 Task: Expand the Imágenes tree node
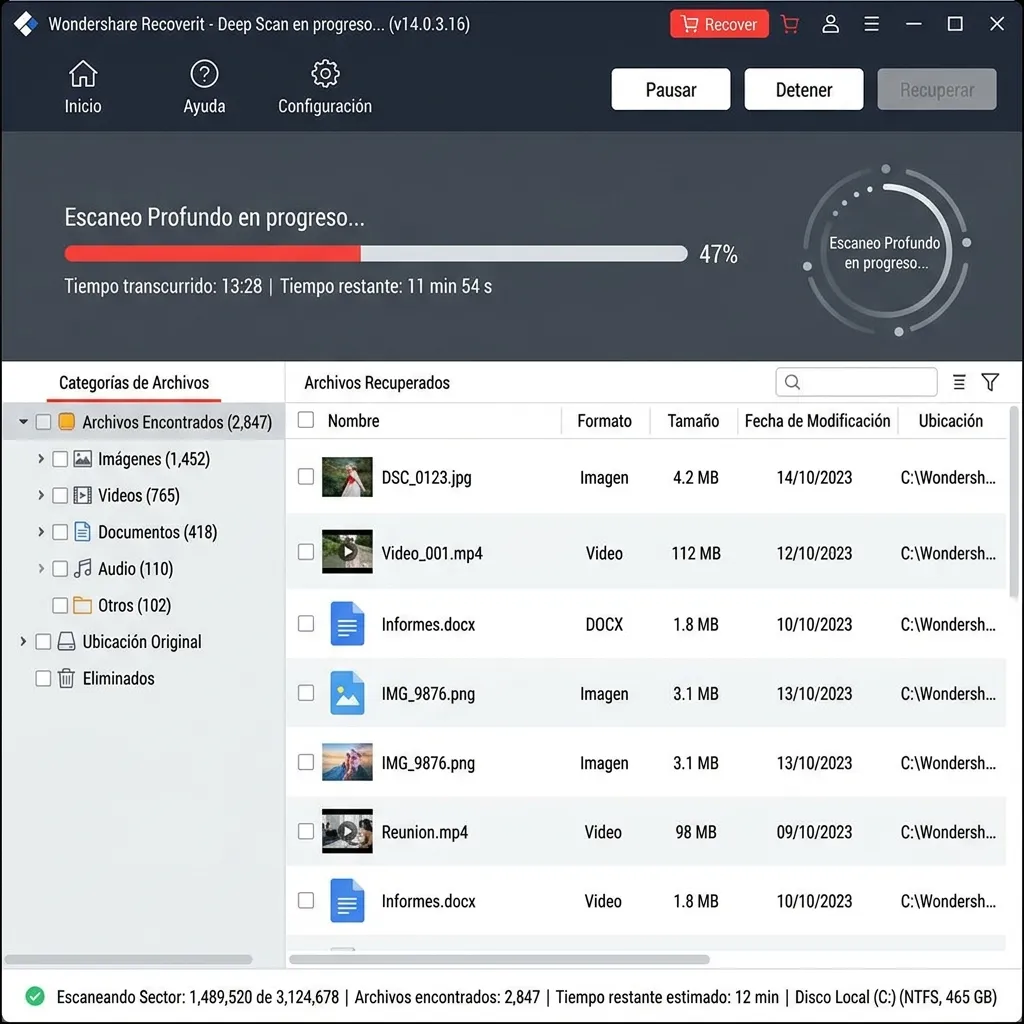click(x=40, y=459)
